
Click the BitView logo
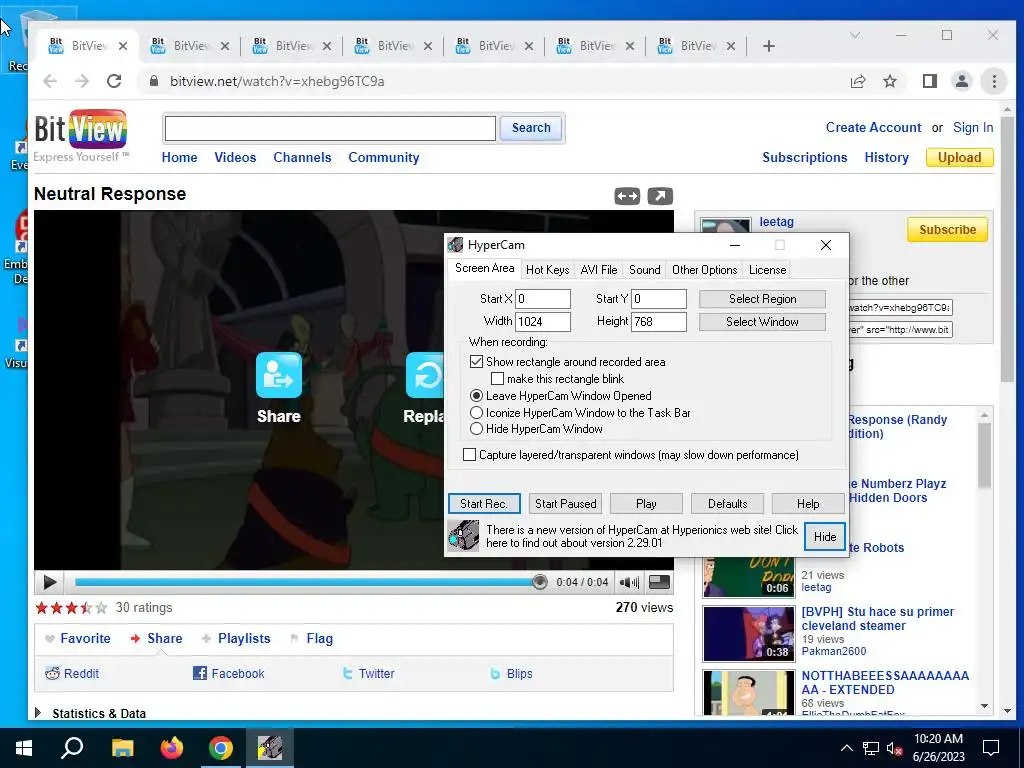tap(80, 136)
